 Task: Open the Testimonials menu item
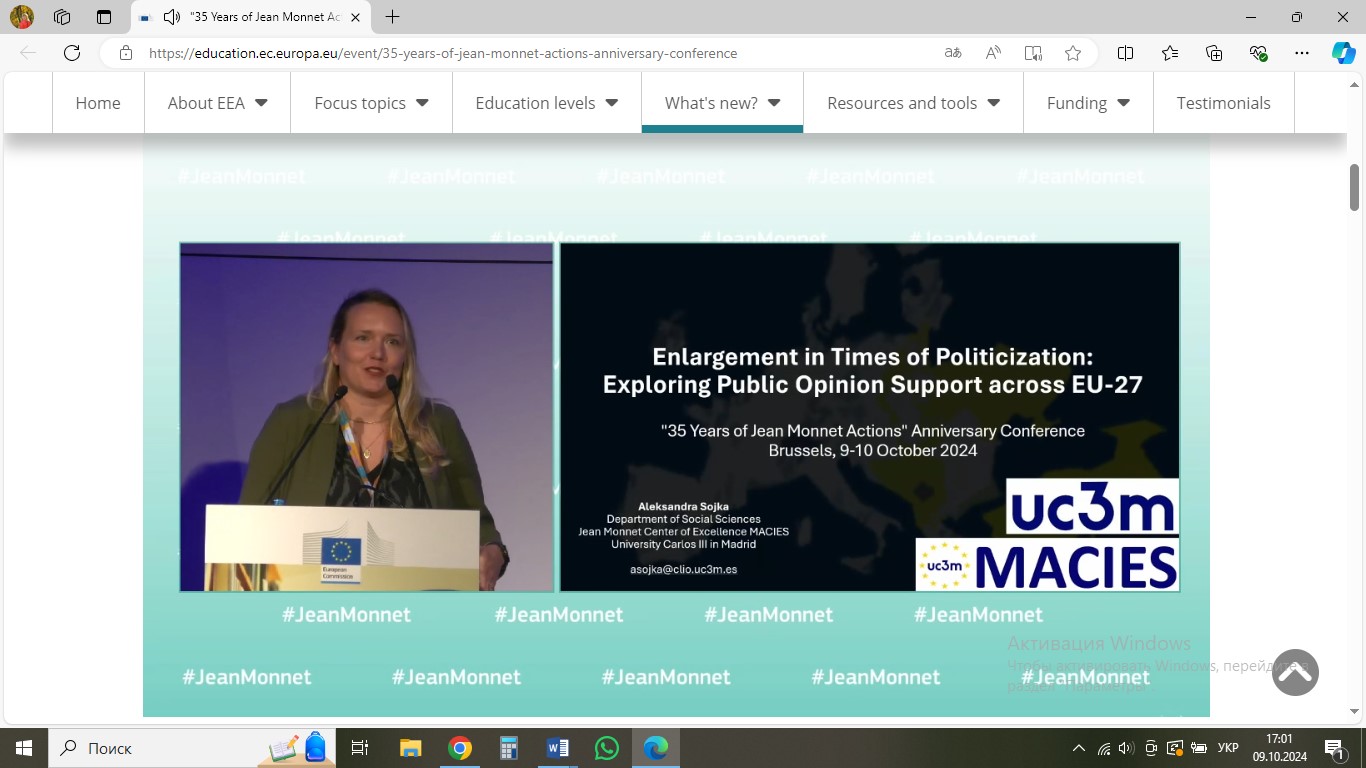(1223, 103)
